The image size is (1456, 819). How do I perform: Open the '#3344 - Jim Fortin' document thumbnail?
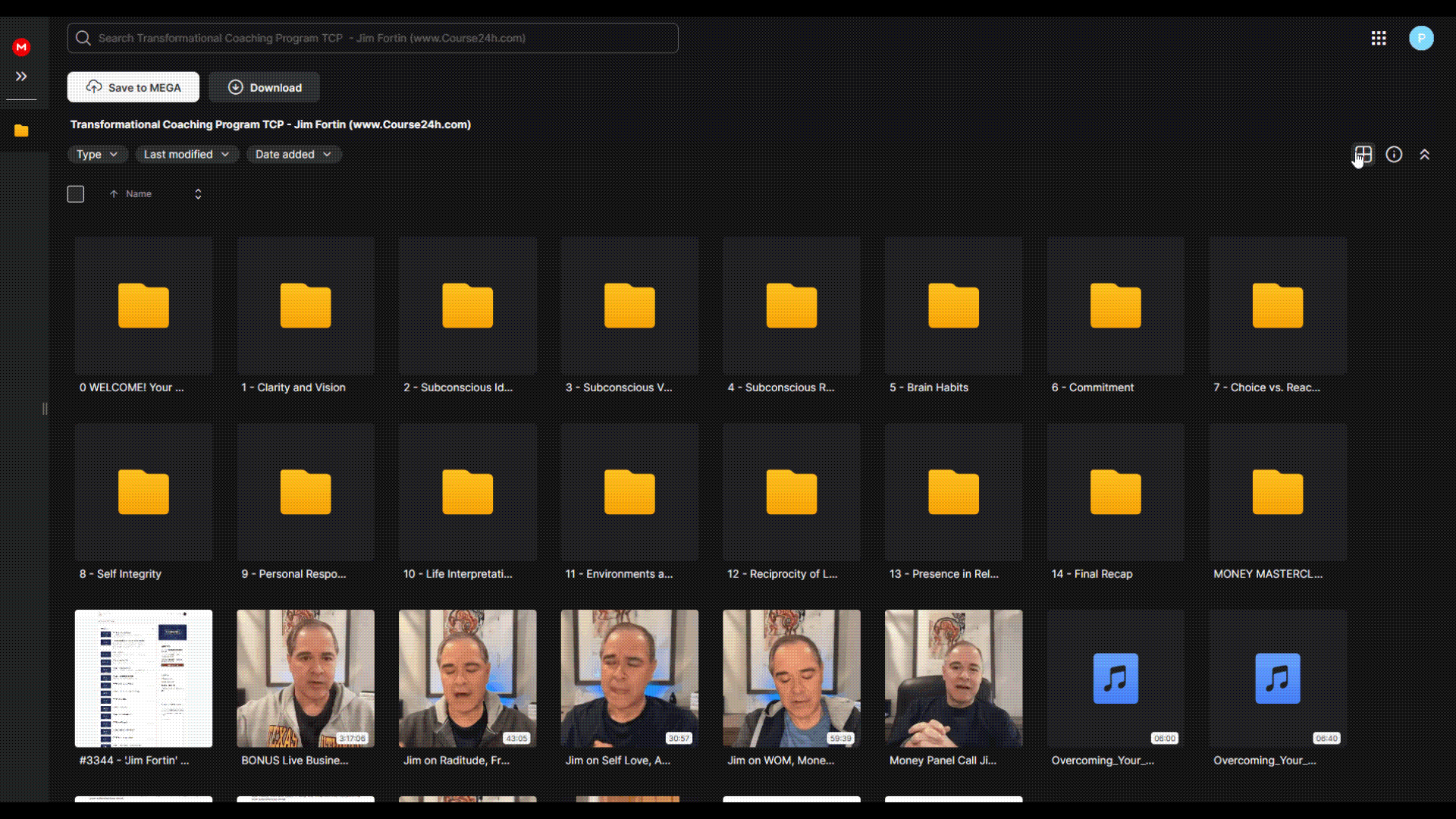coord(143,678)
